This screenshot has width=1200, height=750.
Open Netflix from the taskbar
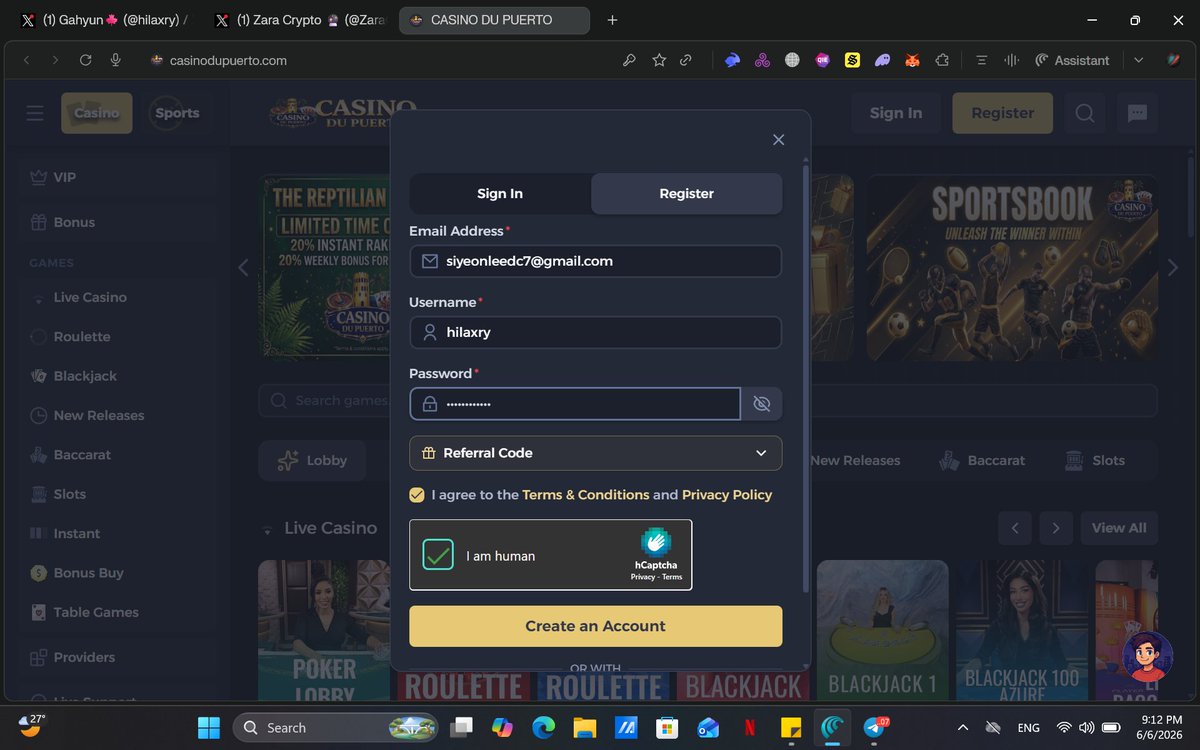pyautogui.click(x=749, y=727)
